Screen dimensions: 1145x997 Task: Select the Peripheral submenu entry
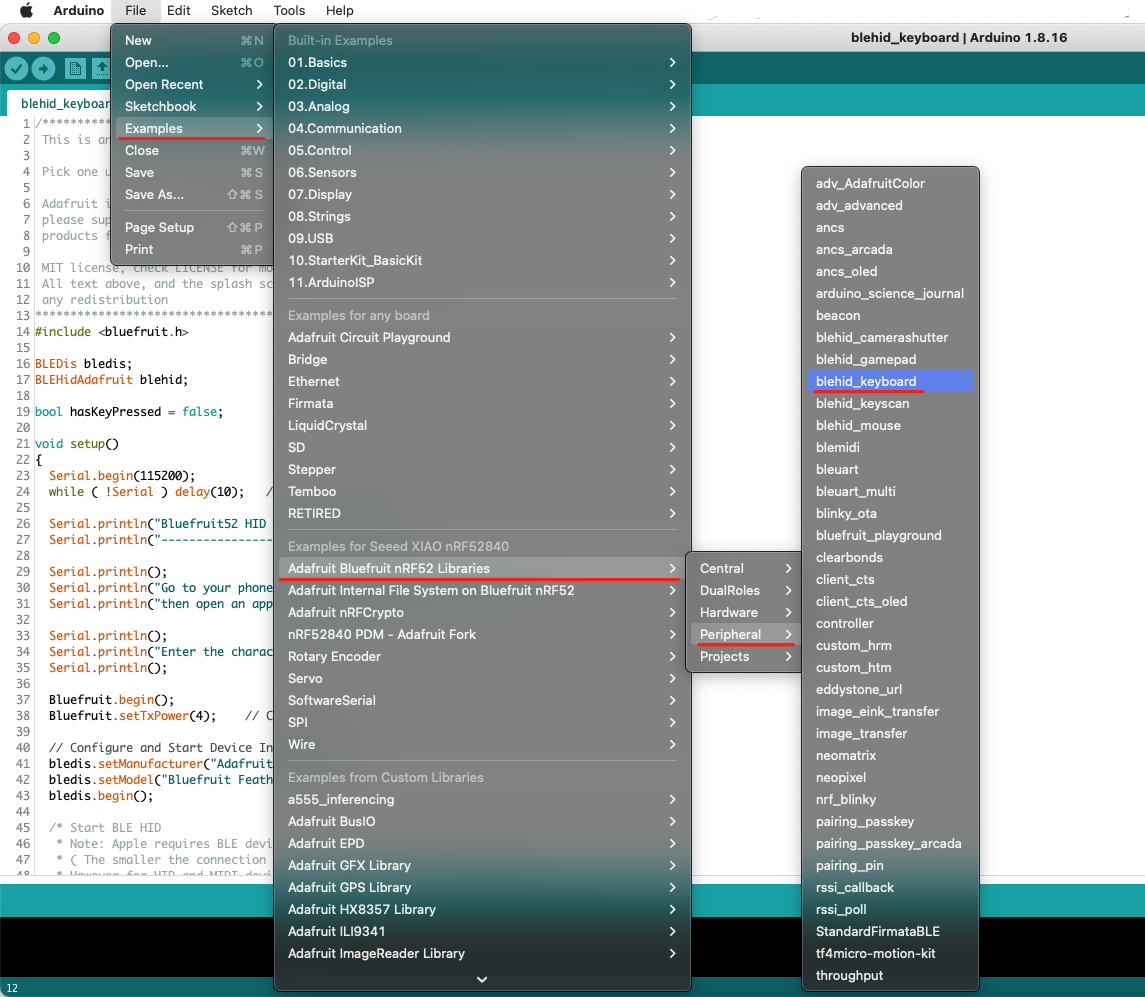coord(744,634)
